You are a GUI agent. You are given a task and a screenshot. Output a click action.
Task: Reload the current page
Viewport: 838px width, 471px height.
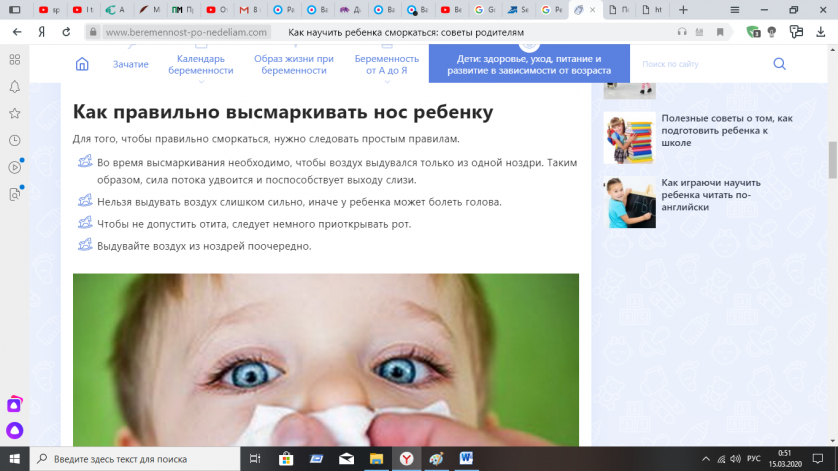pyautogui.click(x=66, y=32)
